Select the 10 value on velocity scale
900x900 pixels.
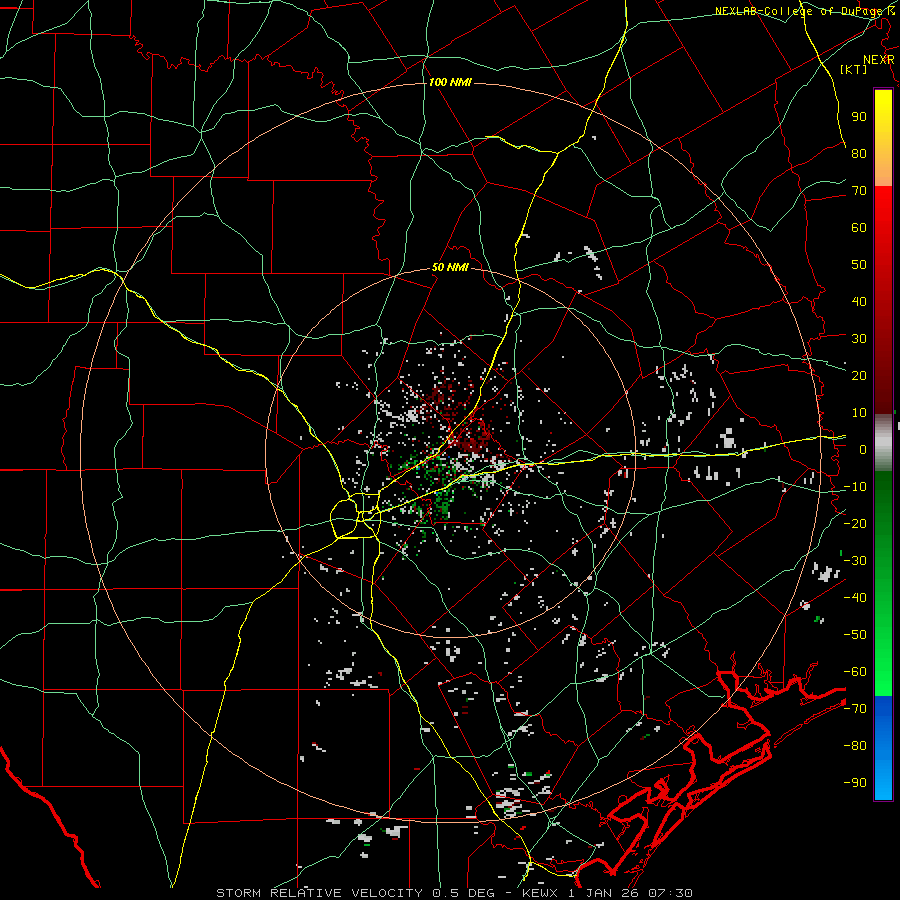pyautogui.click(x=859, y=413)
